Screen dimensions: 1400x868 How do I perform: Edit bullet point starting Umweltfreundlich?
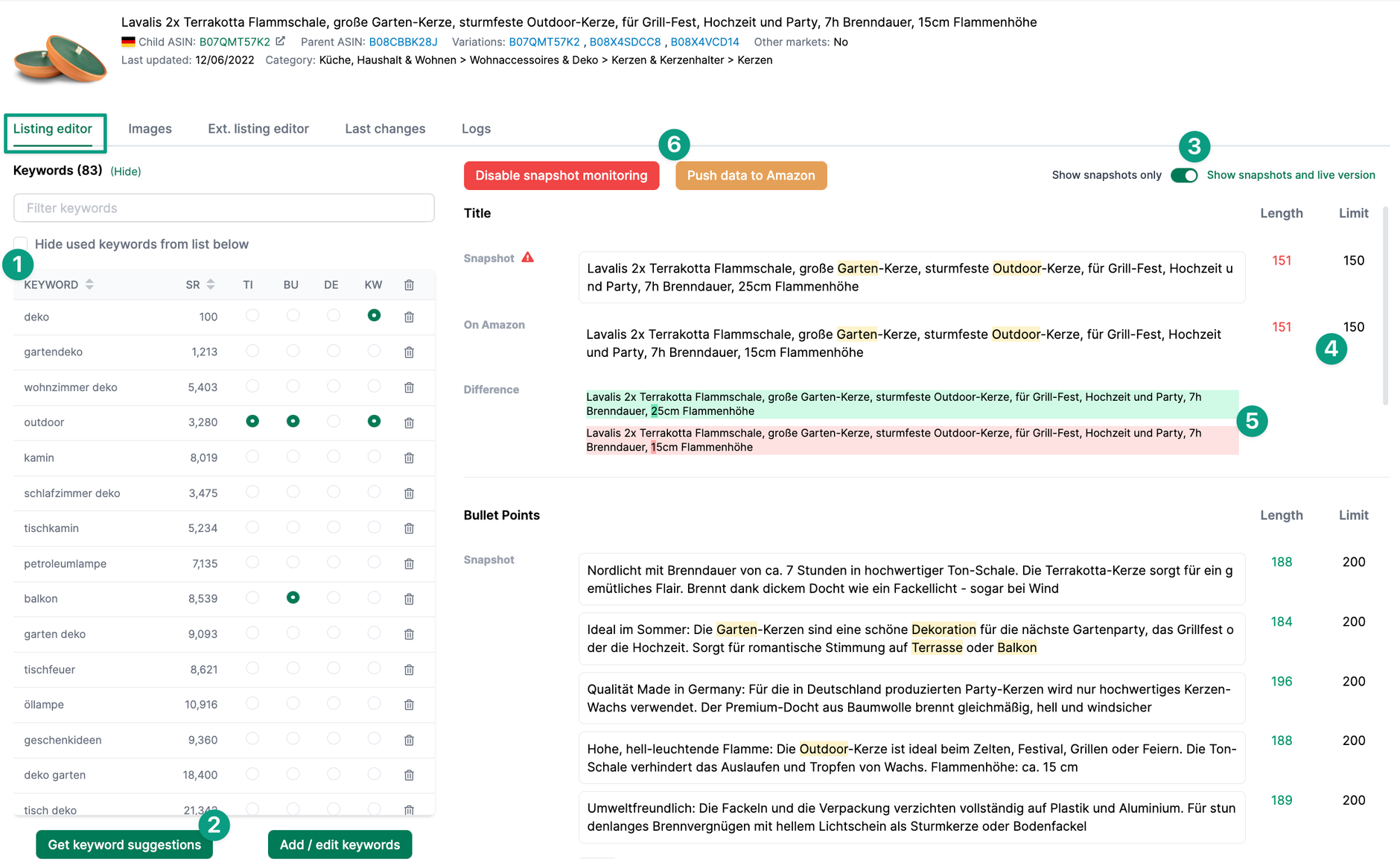[x=911, y=817]
